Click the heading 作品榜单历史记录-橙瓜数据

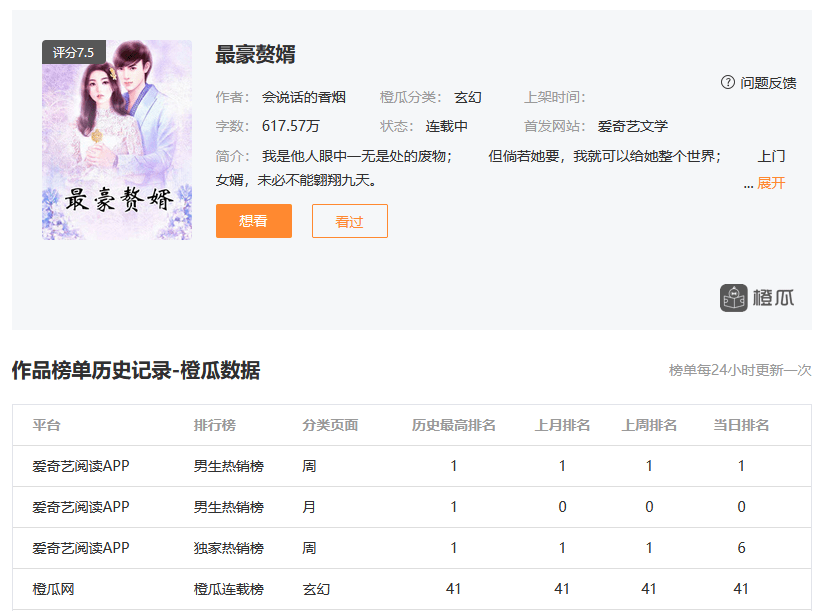click(x=136, y=370)
